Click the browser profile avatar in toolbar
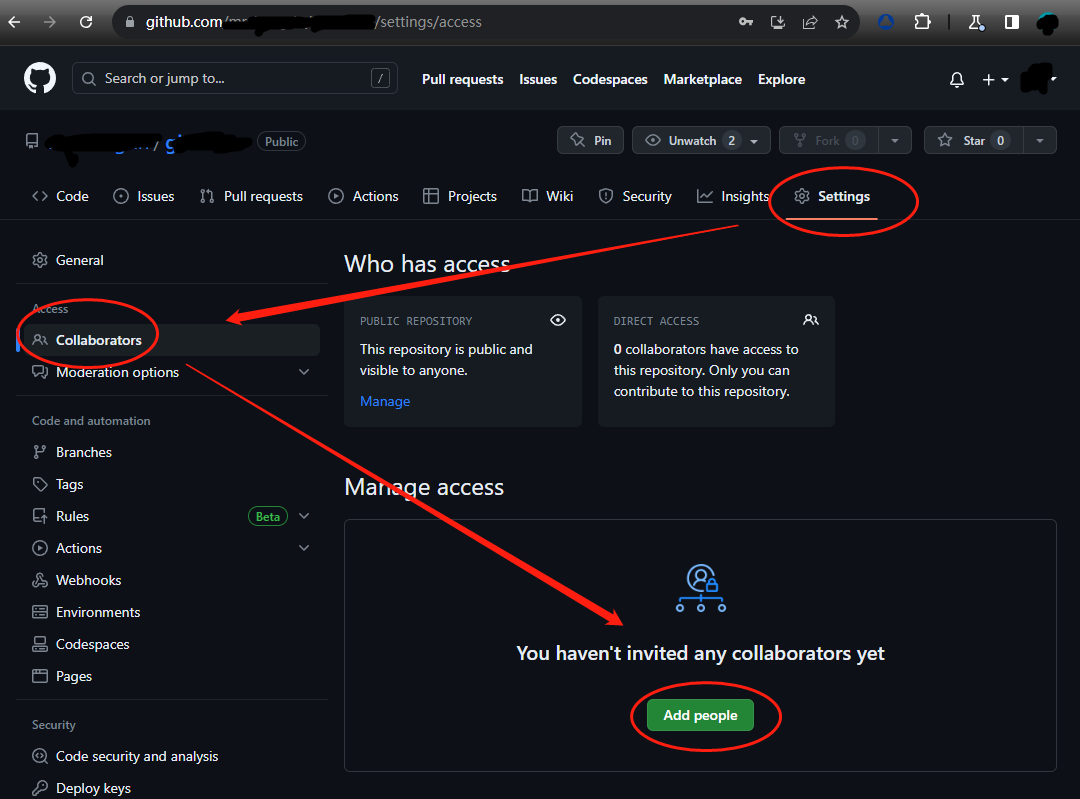Viewport: 1080px width, 799px height. pos(1047,23)
